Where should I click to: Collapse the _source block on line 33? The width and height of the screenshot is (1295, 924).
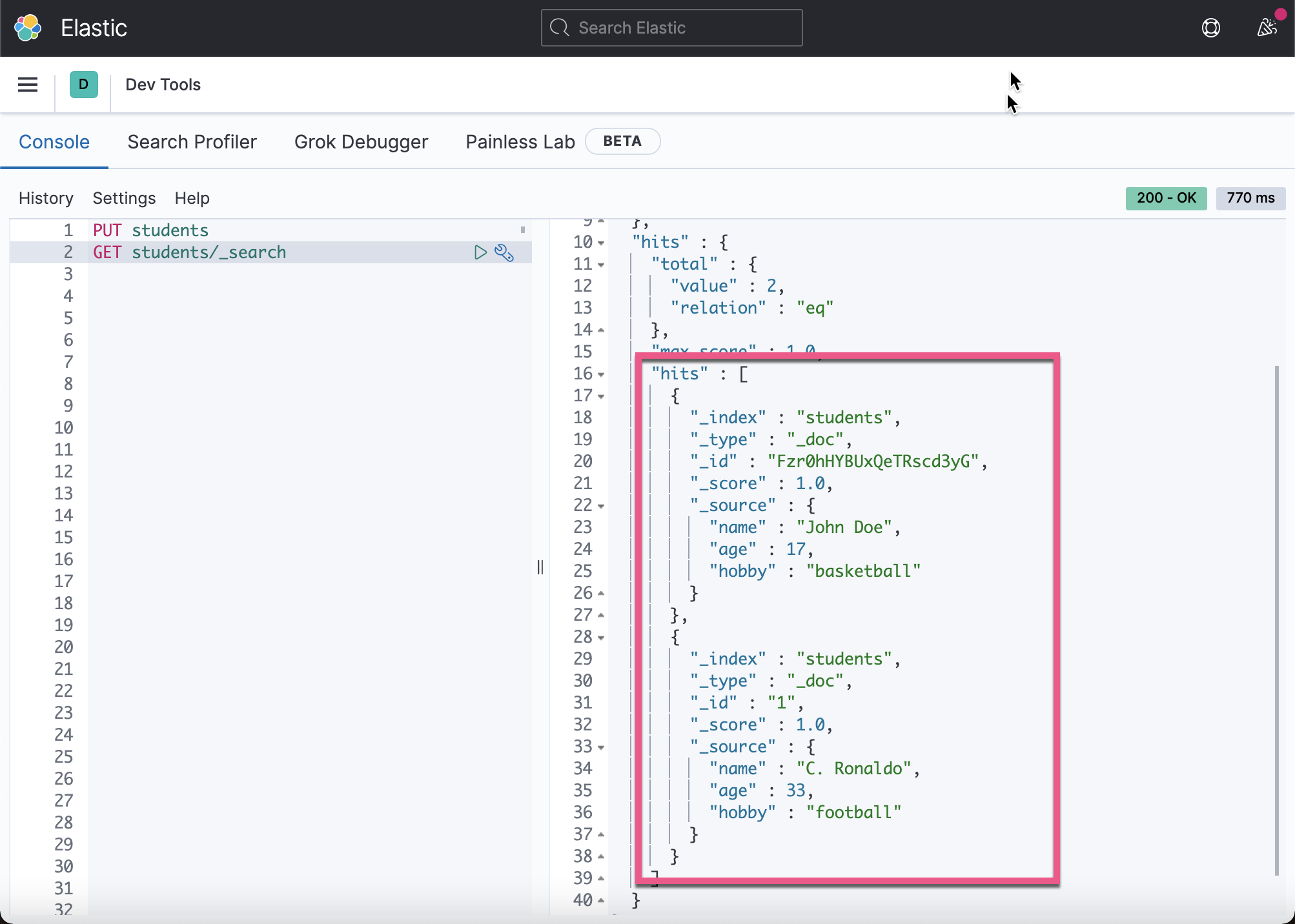[600, 747]
